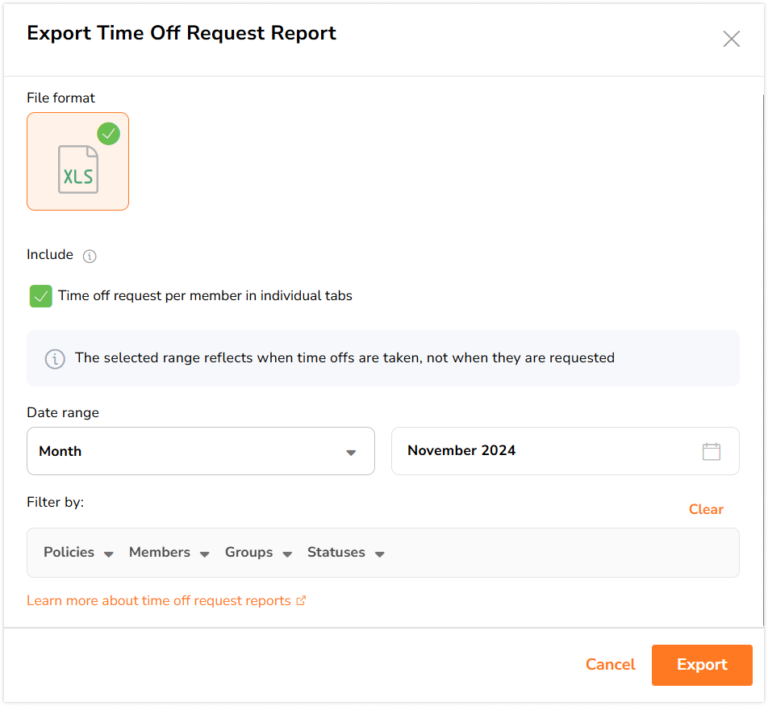Screen dimensions: 768x706
Task: Open the Month date range dropdown
Action: coord(201,451)
